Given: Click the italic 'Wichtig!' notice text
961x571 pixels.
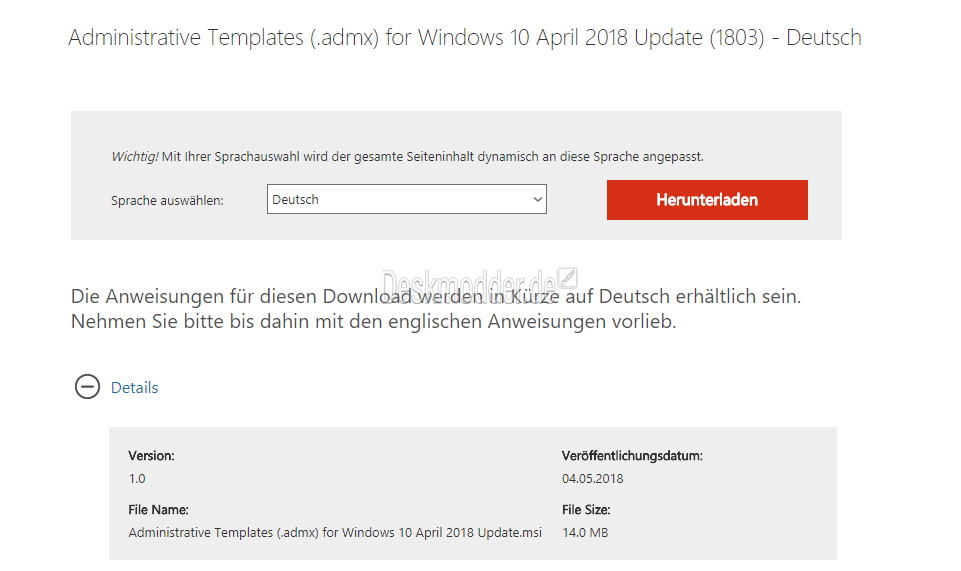Looking at the screenshot, I should tap(135, 157).
